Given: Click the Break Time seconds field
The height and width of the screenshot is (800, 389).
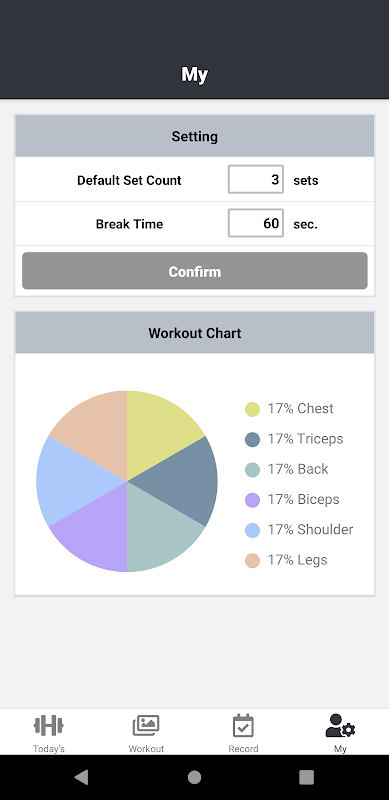Looking at the screenshot, I should (256, 223).
